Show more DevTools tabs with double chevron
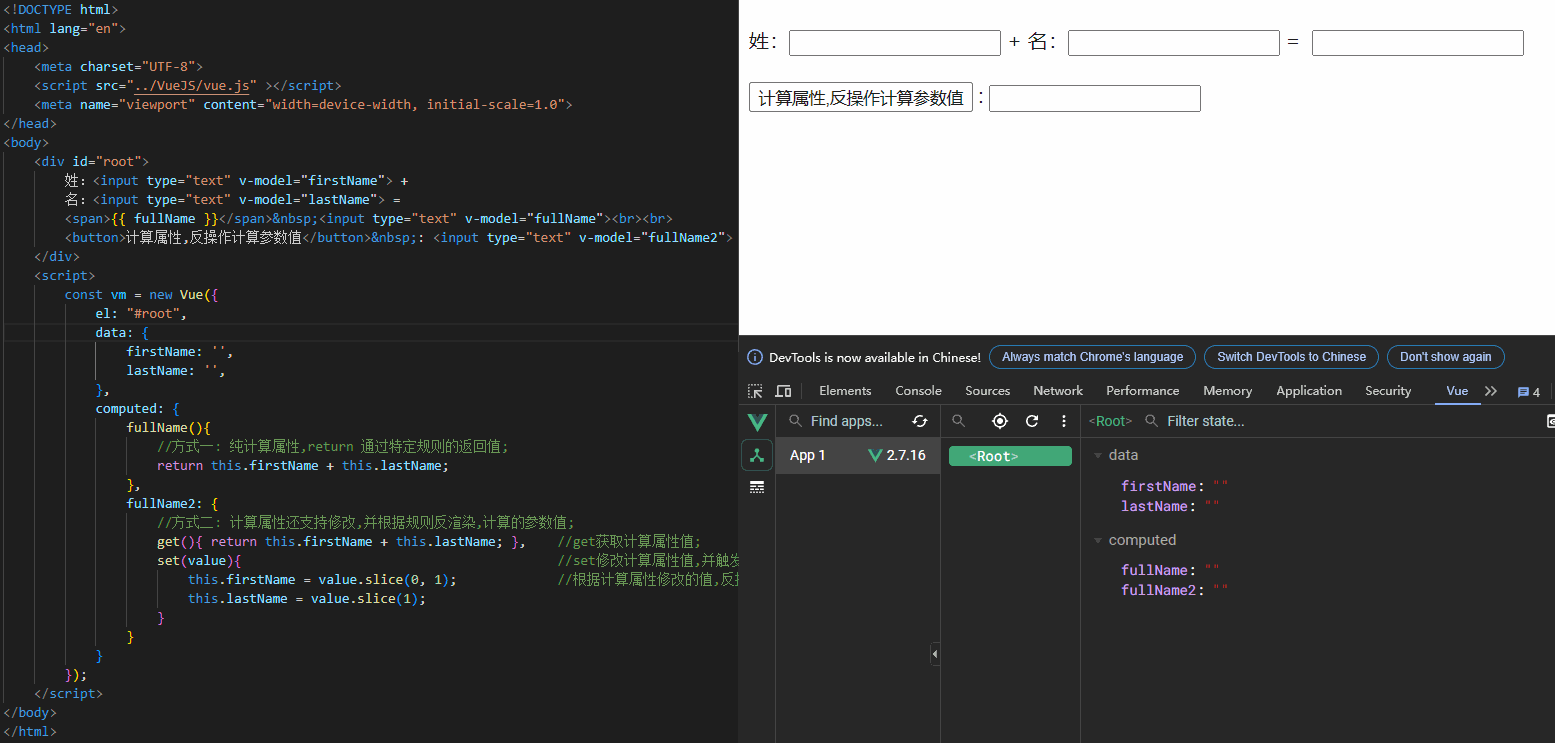Image resolution: width=1555 pixels, height=743 pixels. pyautogui.click(x=1491, y=391)
